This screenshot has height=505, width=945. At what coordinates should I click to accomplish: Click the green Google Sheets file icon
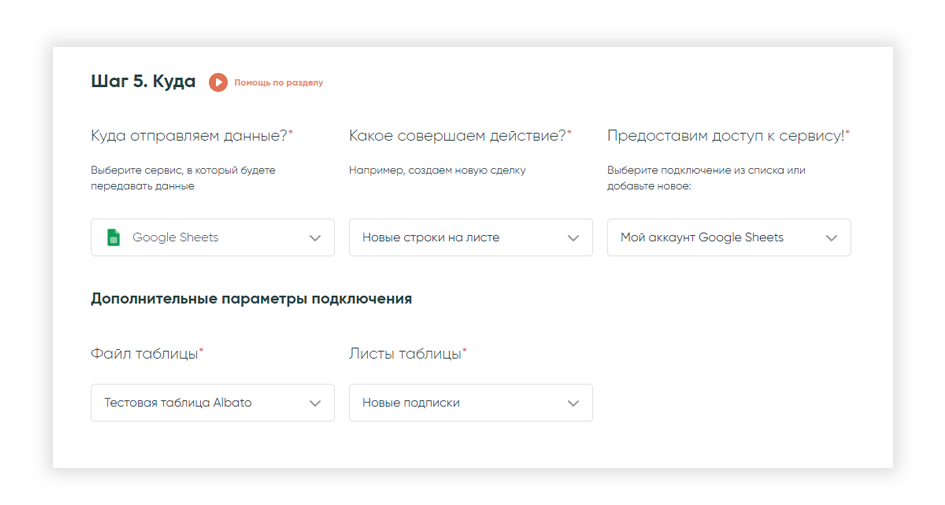(113, 237)
